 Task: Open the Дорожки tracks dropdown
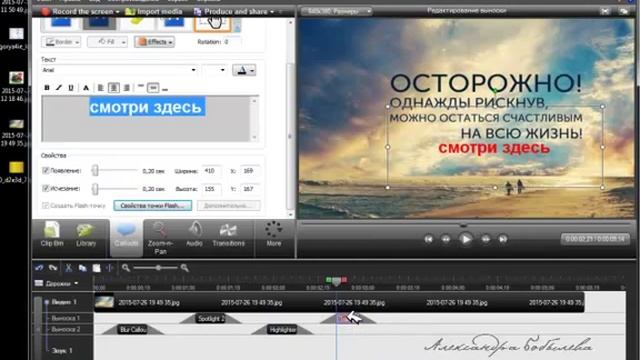(x=57, y=283)
